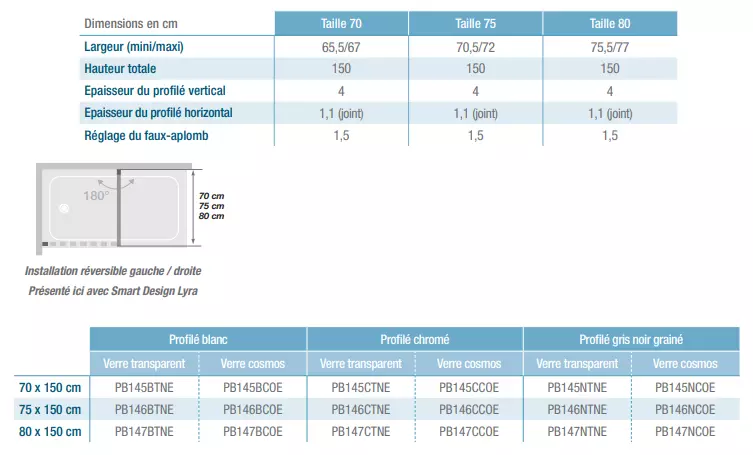Click the shower tray installation diagram

click(x=116, y=205)
